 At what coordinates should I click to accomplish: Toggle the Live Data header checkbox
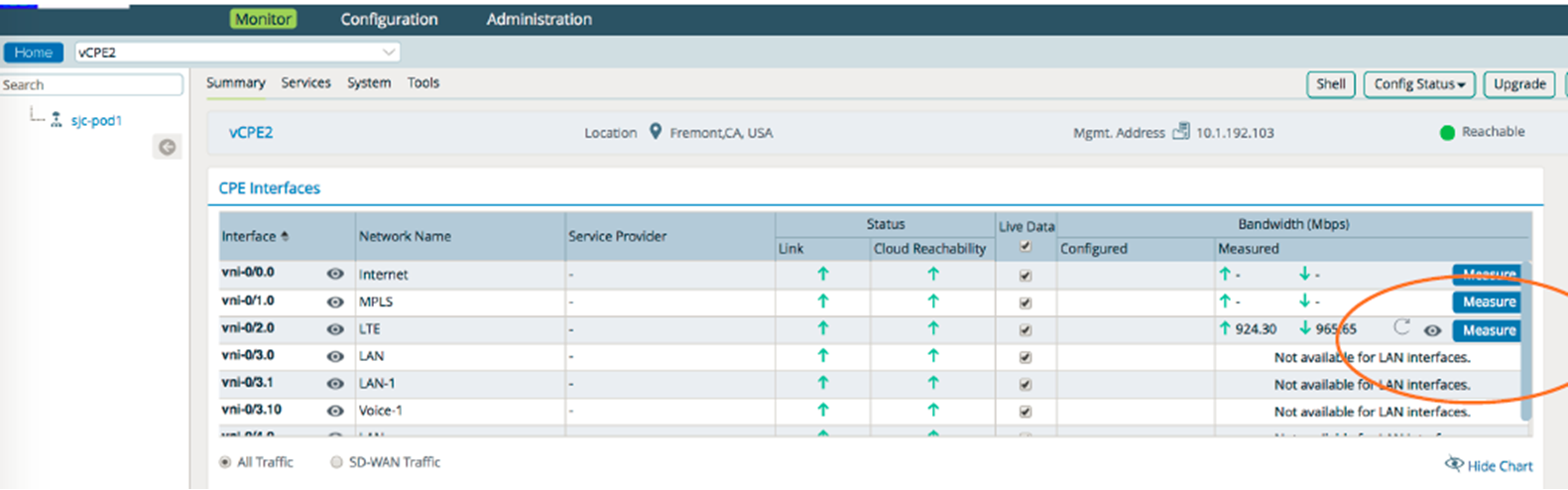[x=1025, y=246]
